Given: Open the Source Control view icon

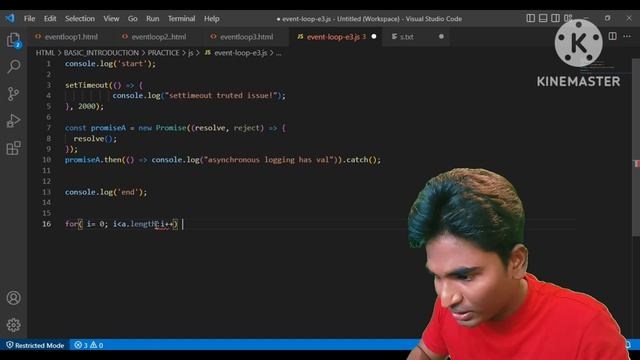Looking at the screenshot, I should (13, 94).
